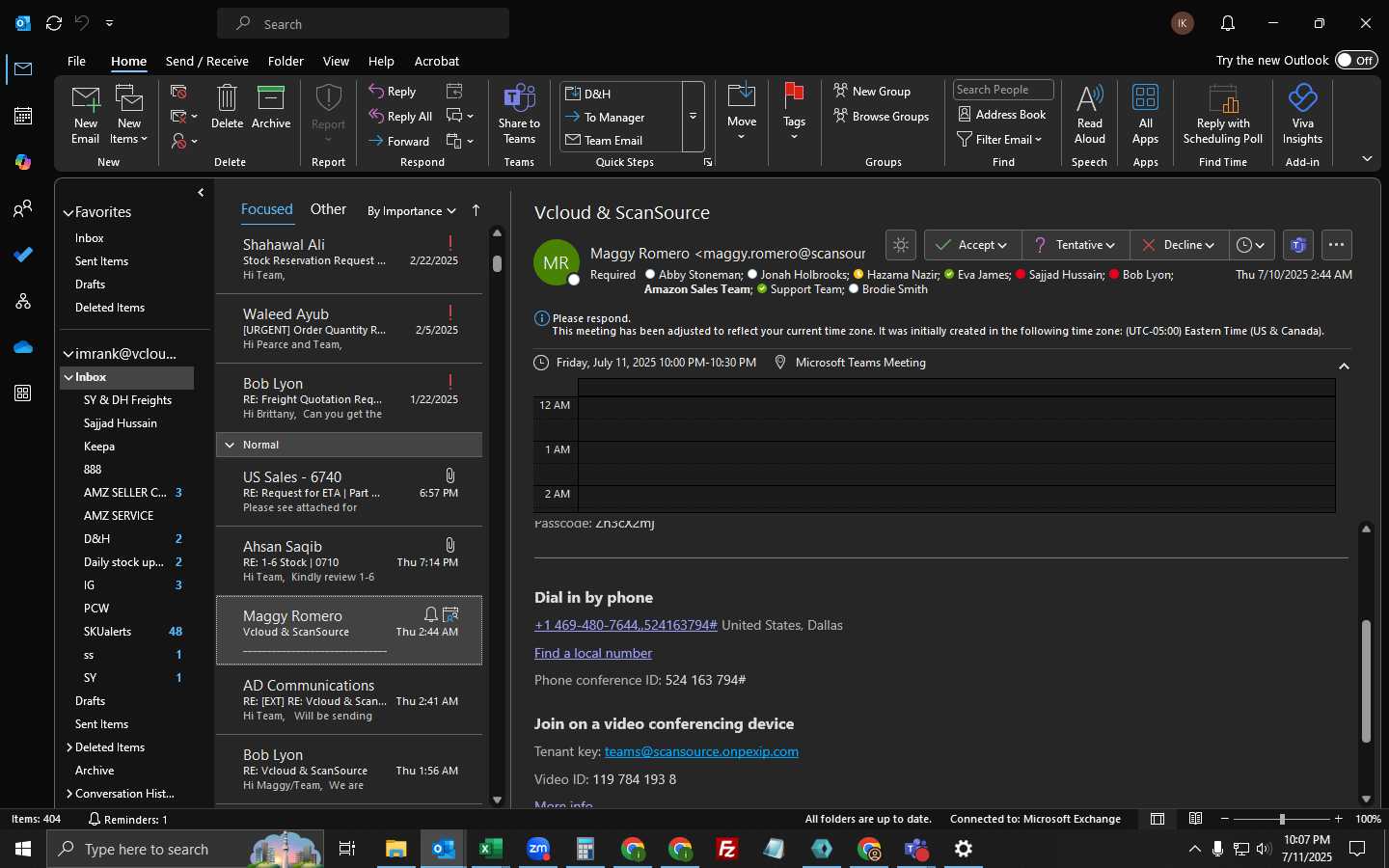Open the Tags dropdown
The width and height of the screenshot is (1389, 868).
[x=794, y=112]
